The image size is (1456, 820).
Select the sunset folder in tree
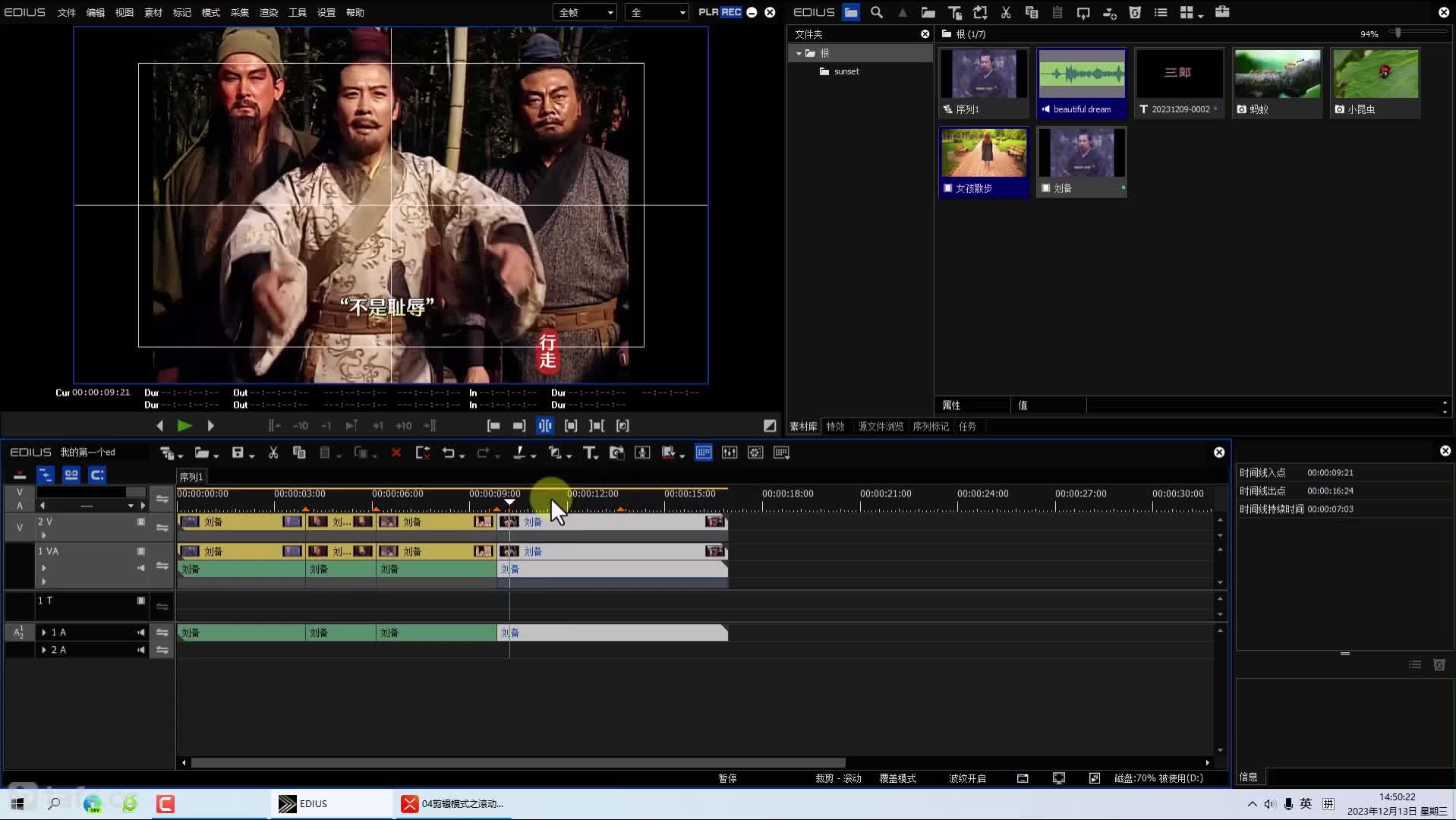pyautogui.click(x=846, y=71)
